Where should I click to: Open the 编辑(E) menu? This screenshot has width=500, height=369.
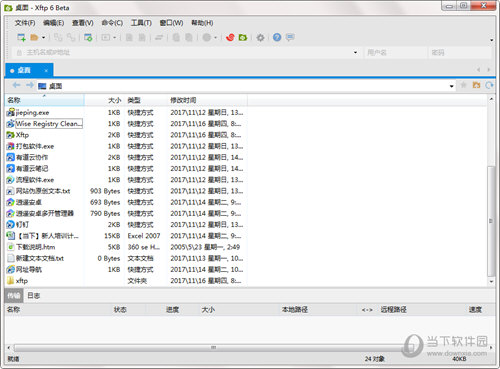53,23
